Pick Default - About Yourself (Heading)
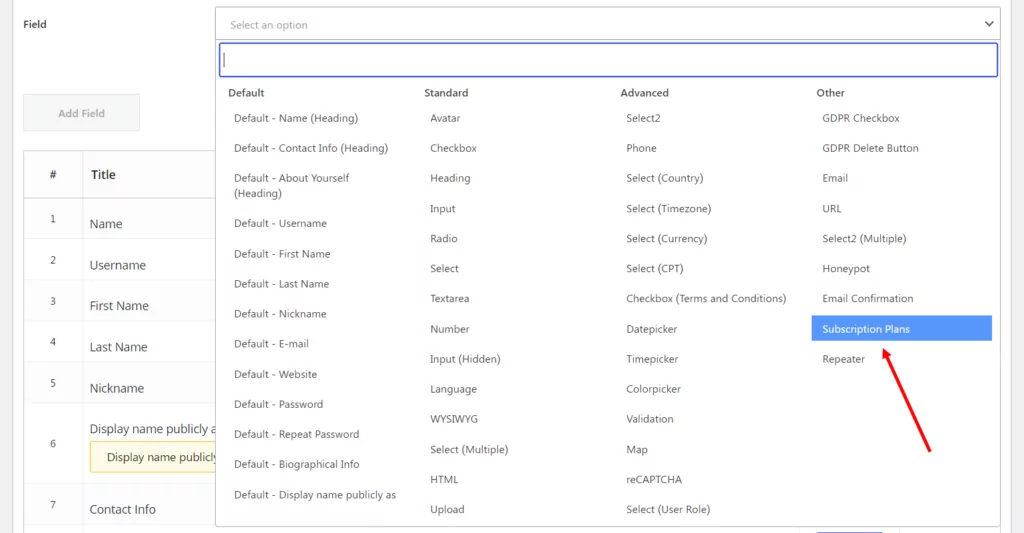The image size is (1024, 533). tap(291, 186)
